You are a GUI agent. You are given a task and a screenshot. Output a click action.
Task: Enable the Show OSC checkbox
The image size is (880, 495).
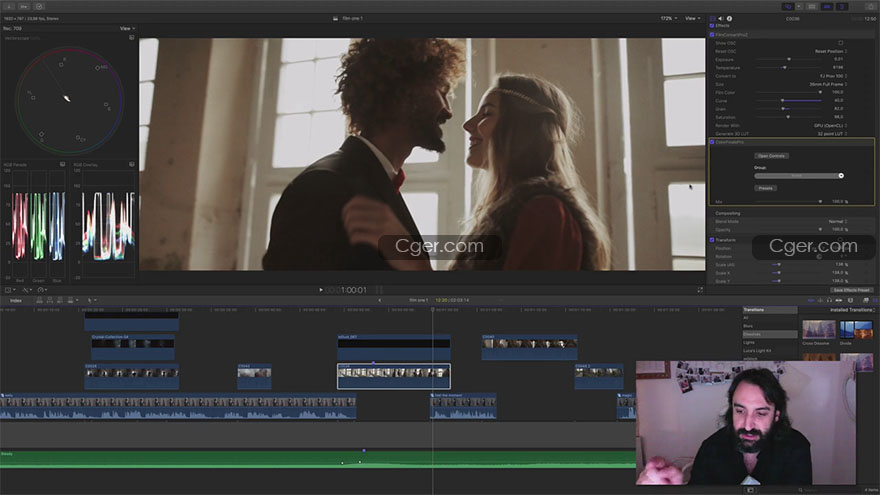point(841,43)
